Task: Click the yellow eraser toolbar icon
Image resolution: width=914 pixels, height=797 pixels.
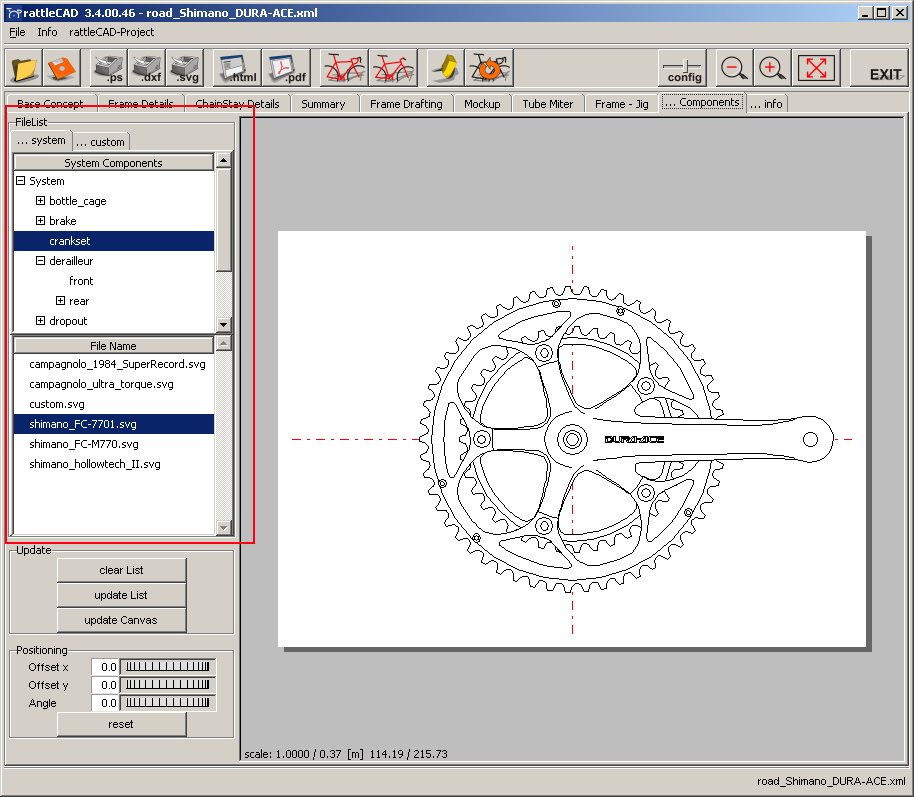Action: click(446, 68)
